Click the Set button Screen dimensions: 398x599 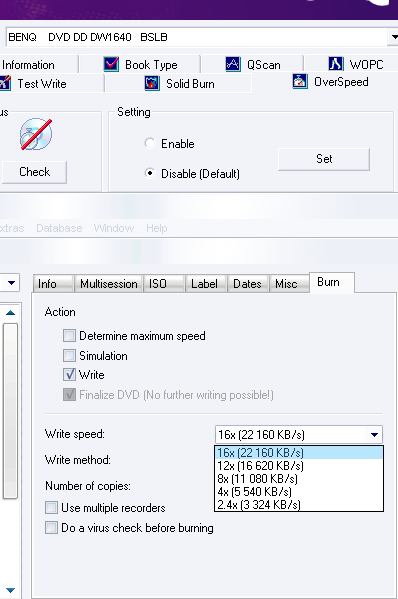(324, 159)
